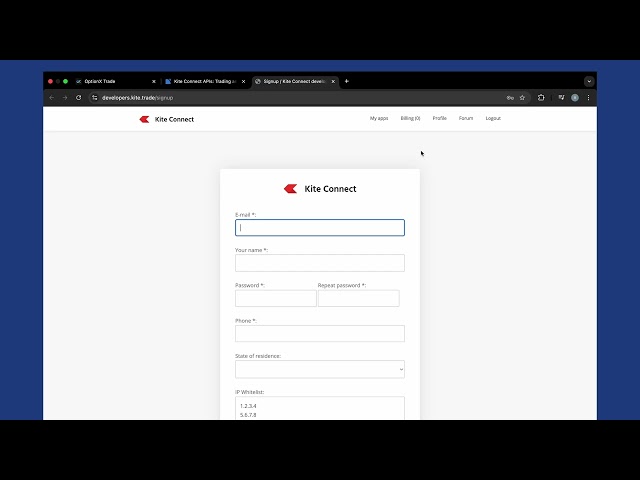Click the red kite logo in the form
Image resolution: width=640 pixels, height=480 pixels.
291,189
